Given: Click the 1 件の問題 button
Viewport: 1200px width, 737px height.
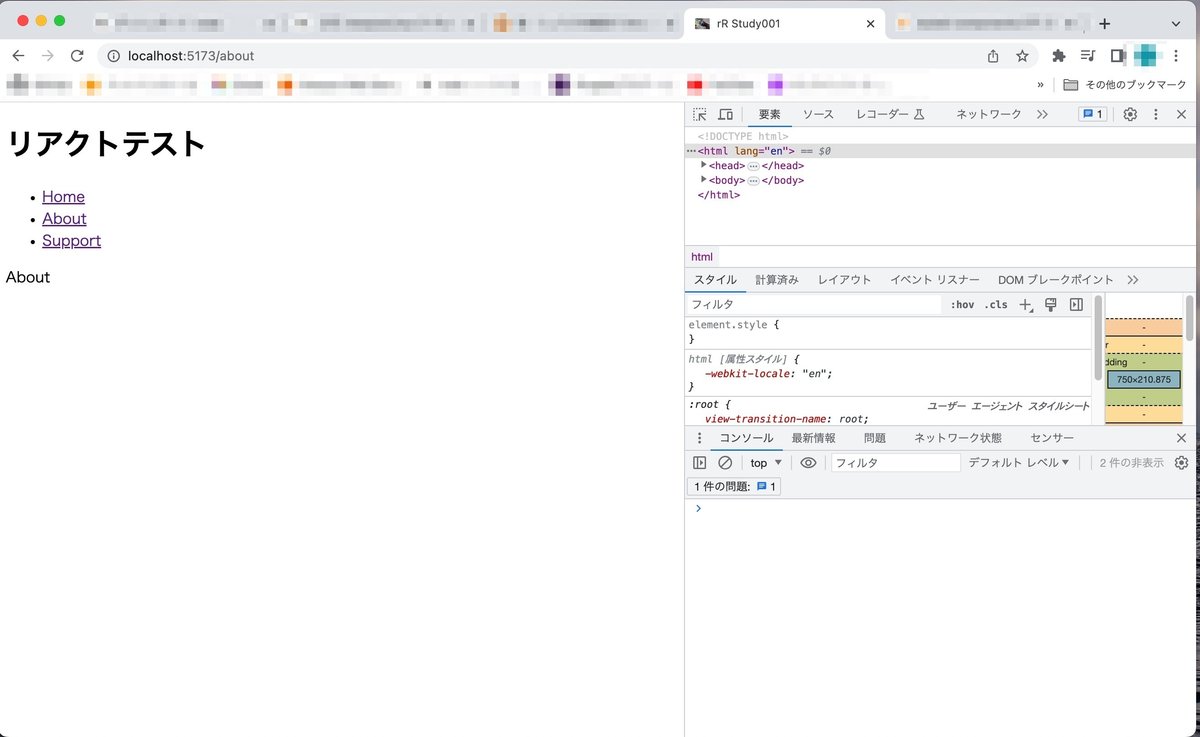Looking at the screenshot, I should (x=733, y=487).
